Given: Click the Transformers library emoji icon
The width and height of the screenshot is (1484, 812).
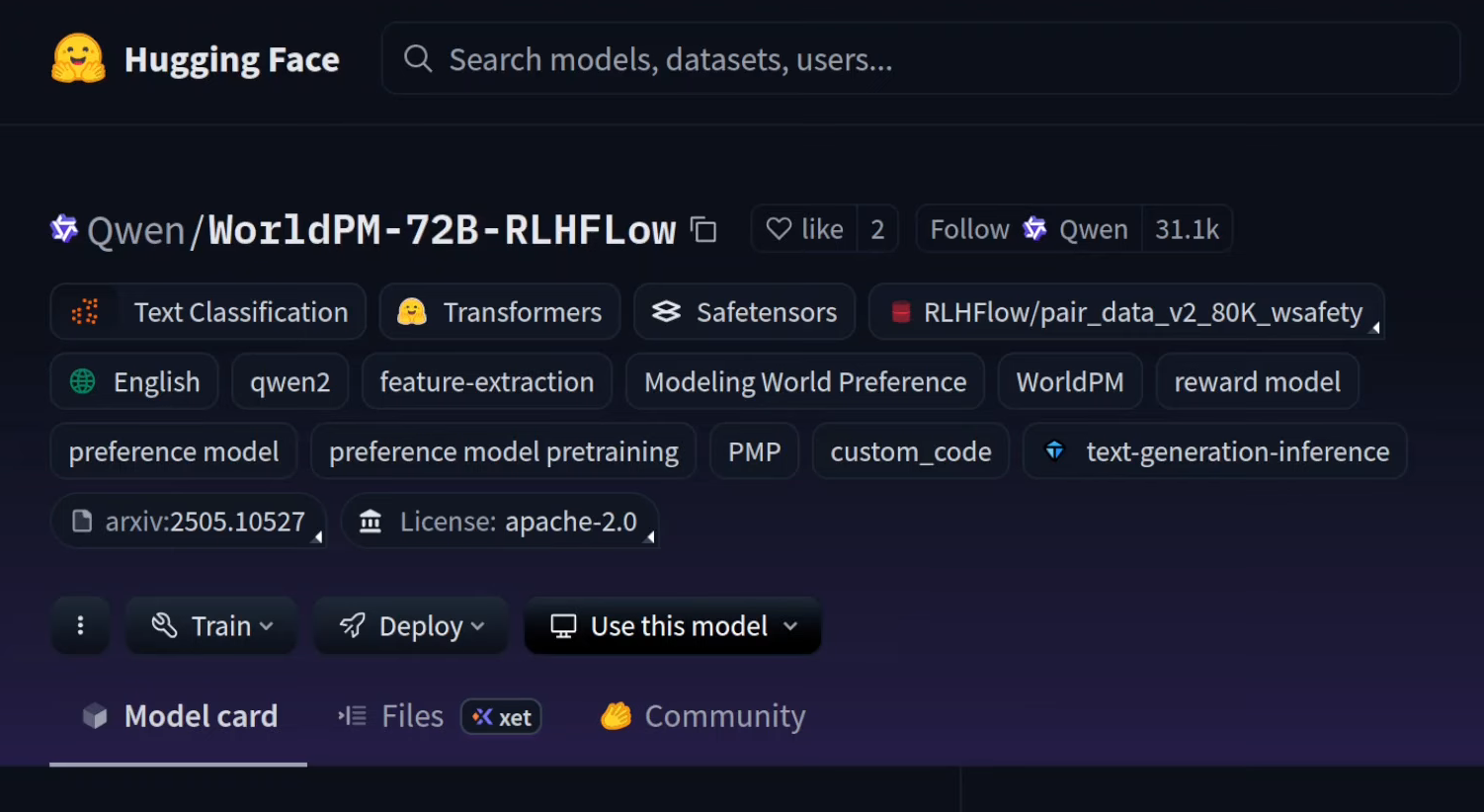Looking at the screenshot, I should click(411, 312).
